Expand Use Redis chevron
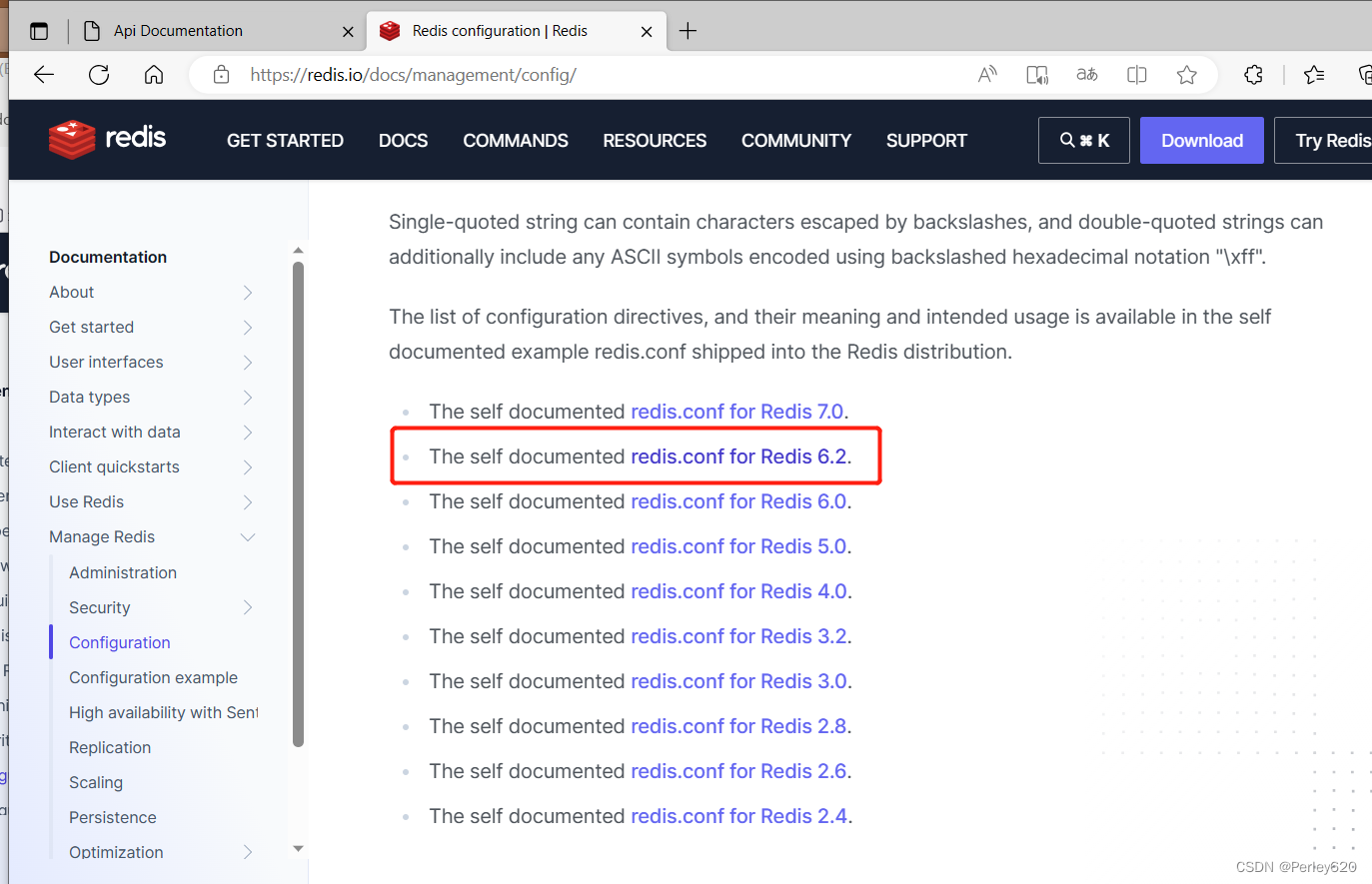The width and height of the screenshot is (1372, 884). 248,502
